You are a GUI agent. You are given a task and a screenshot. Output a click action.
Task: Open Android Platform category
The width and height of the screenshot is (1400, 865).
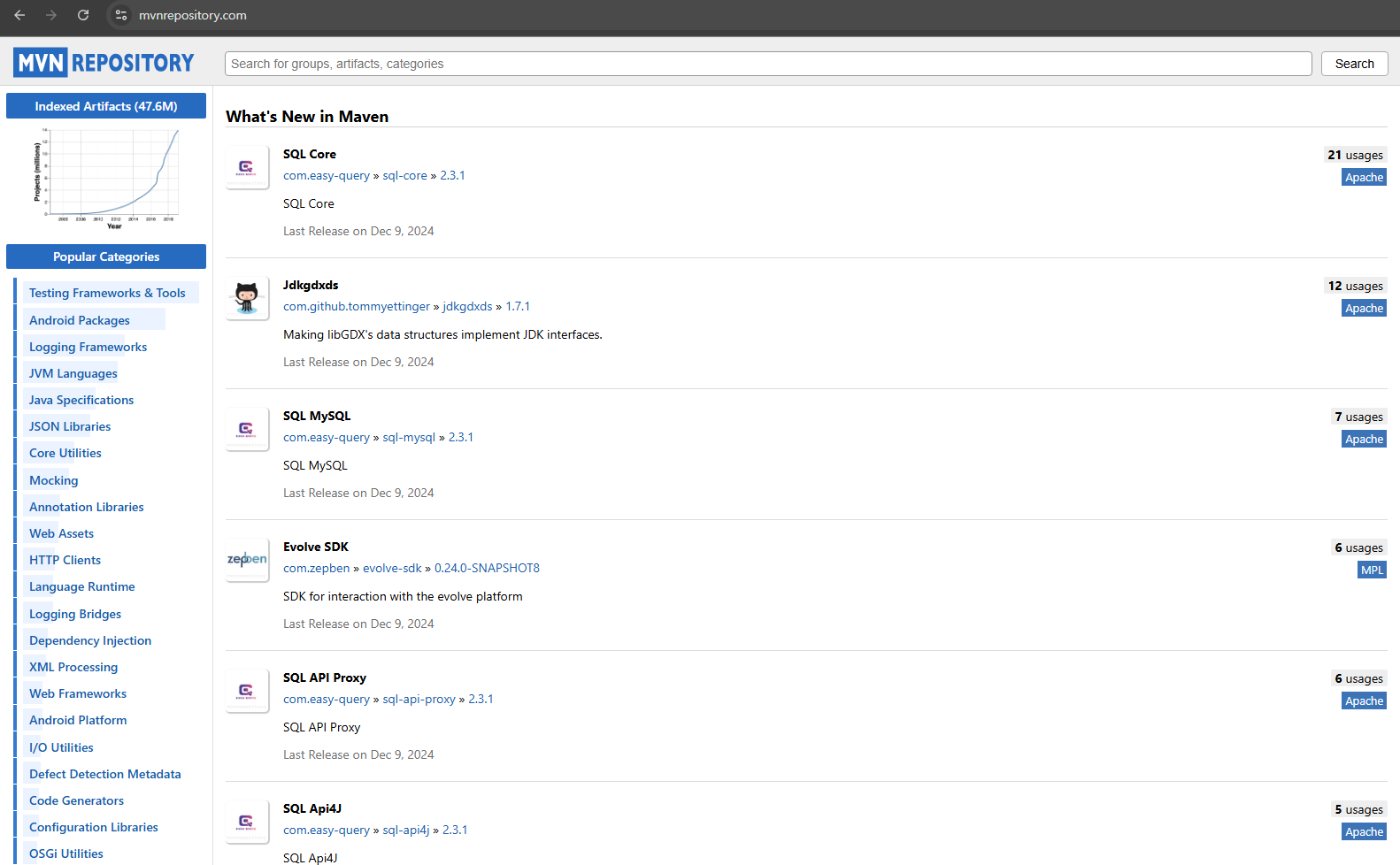78,720
